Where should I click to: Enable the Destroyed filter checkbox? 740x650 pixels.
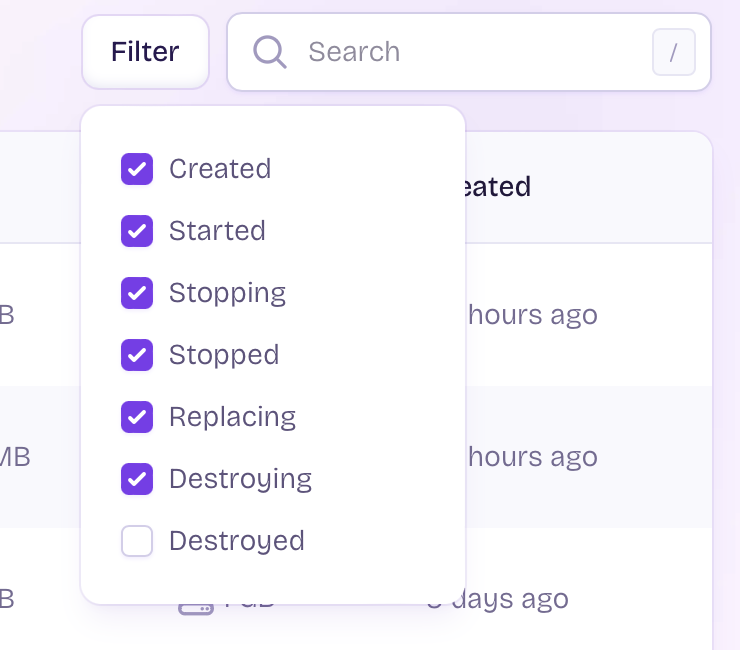click(x=137, y=541)
